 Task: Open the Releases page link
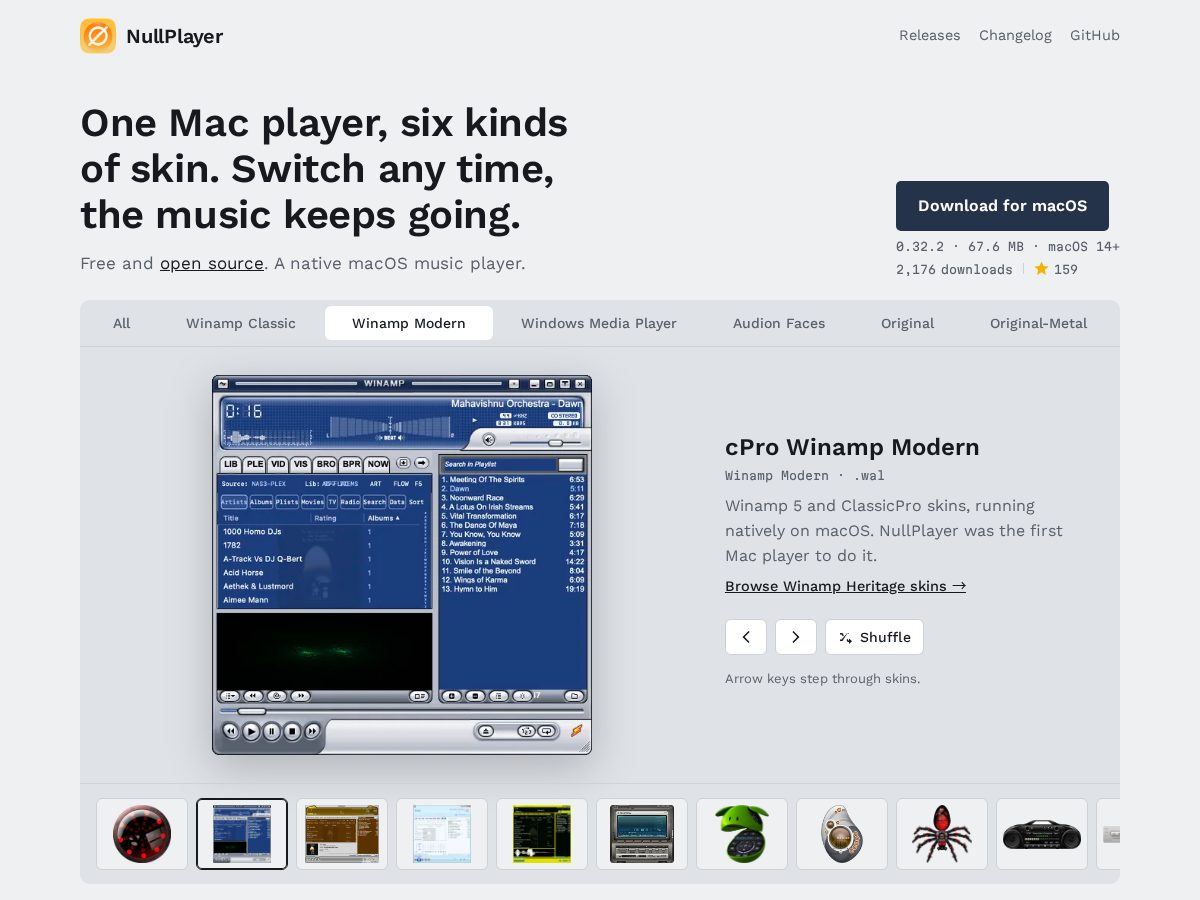coord(929,35)
